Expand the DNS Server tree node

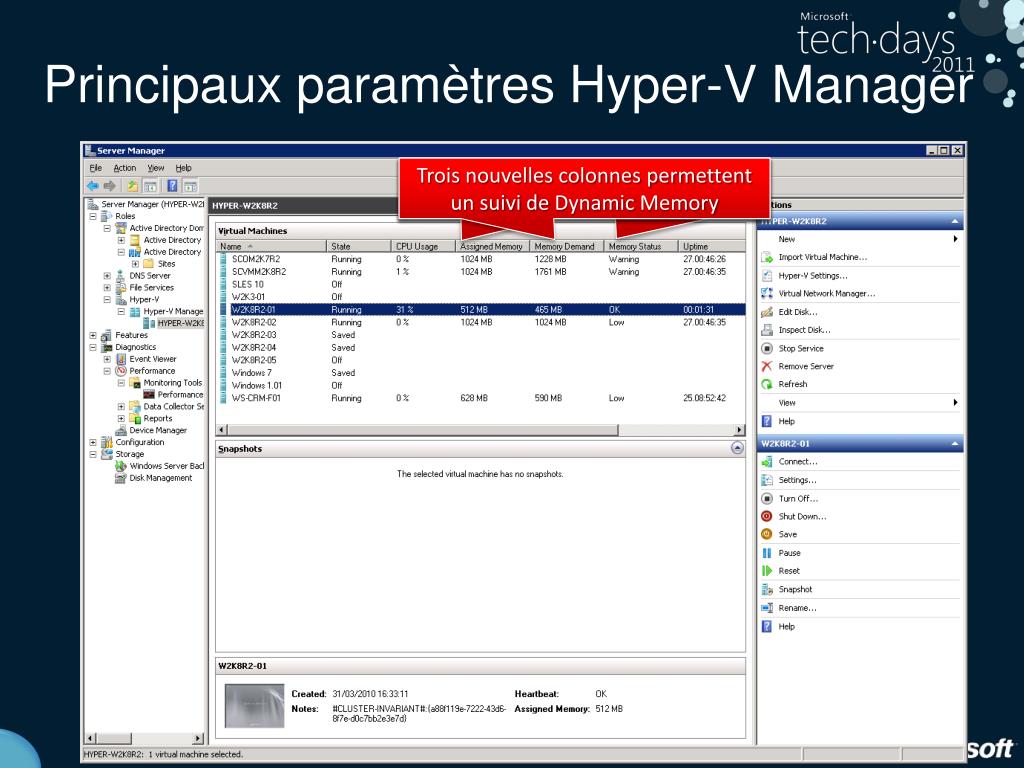click(107, 276)
